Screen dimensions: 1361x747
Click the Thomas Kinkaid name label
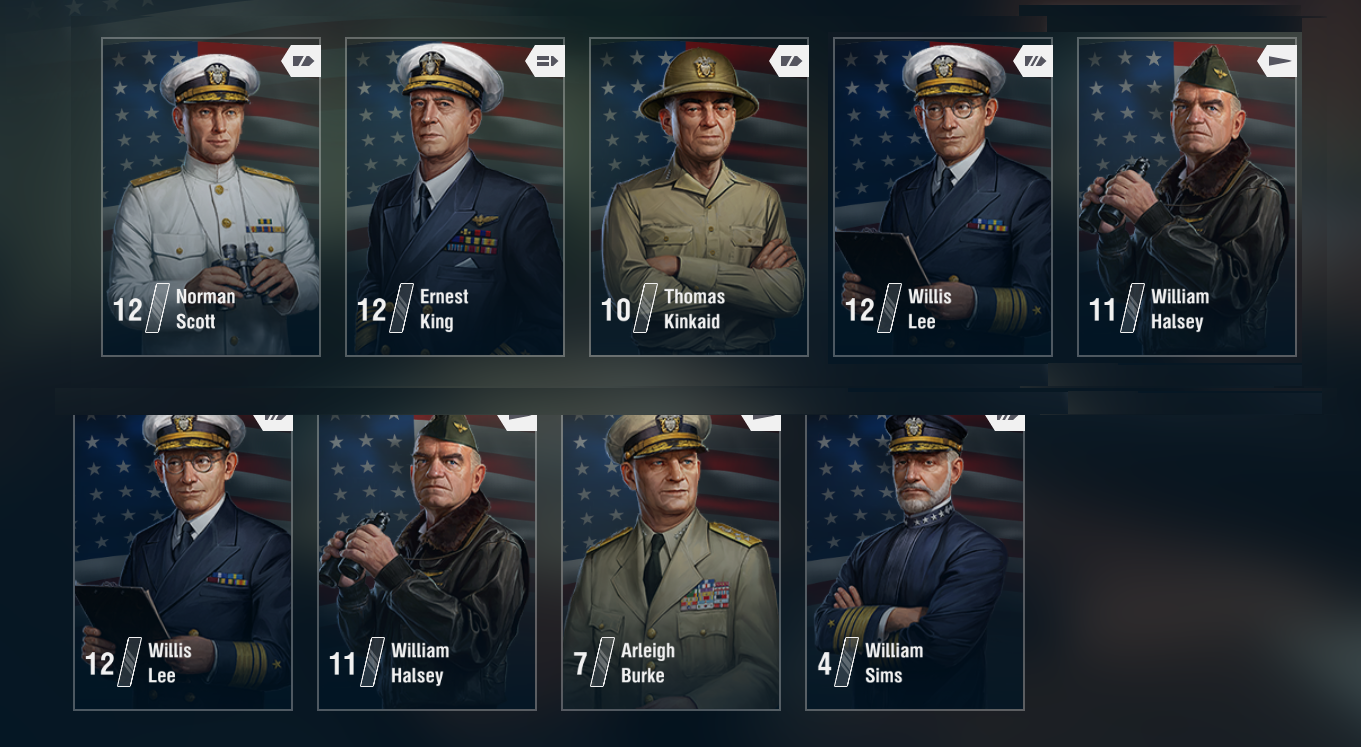pos(694,309)
